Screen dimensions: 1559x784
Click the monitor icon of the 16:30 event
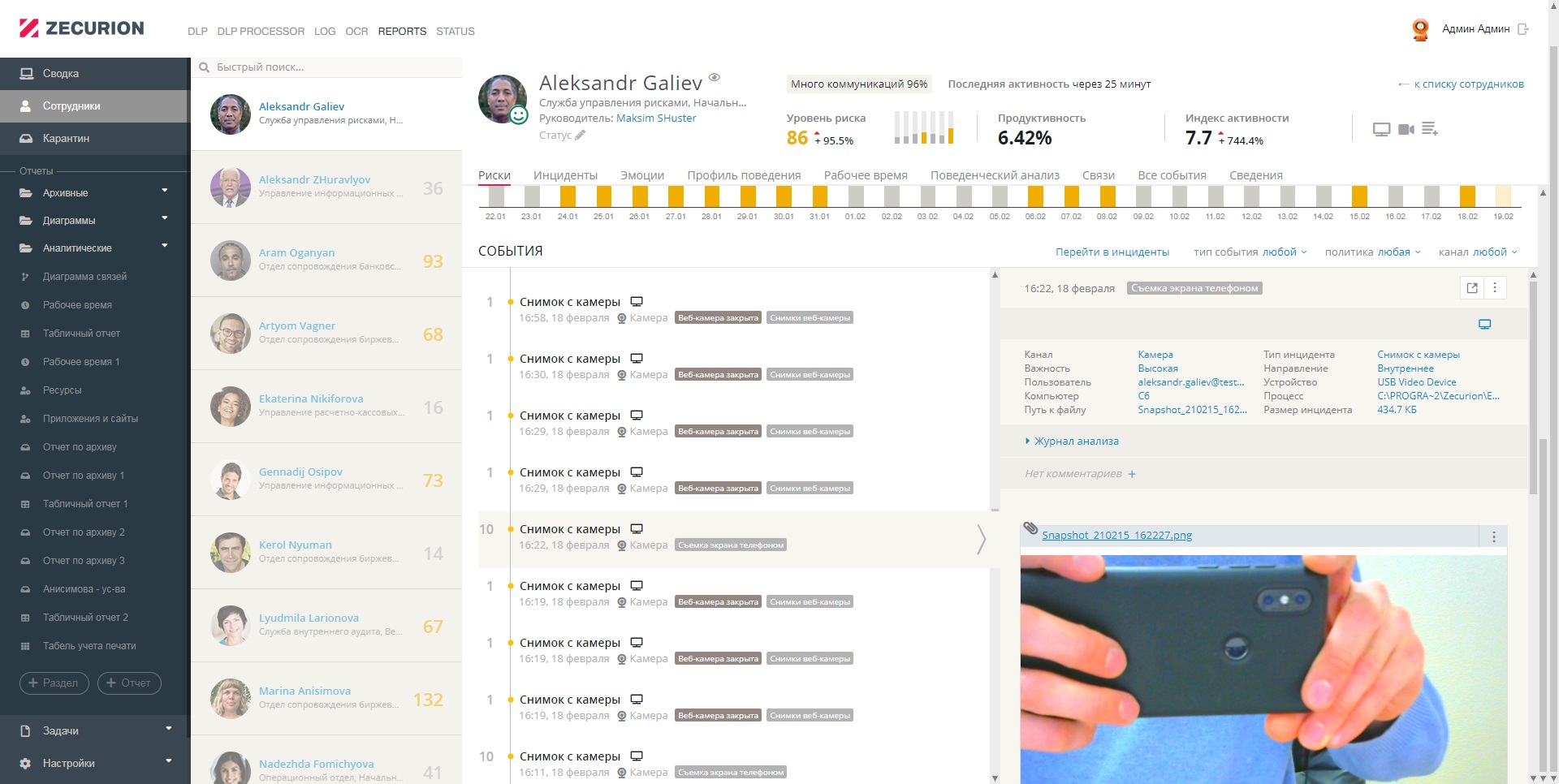[x=637, y=359]
